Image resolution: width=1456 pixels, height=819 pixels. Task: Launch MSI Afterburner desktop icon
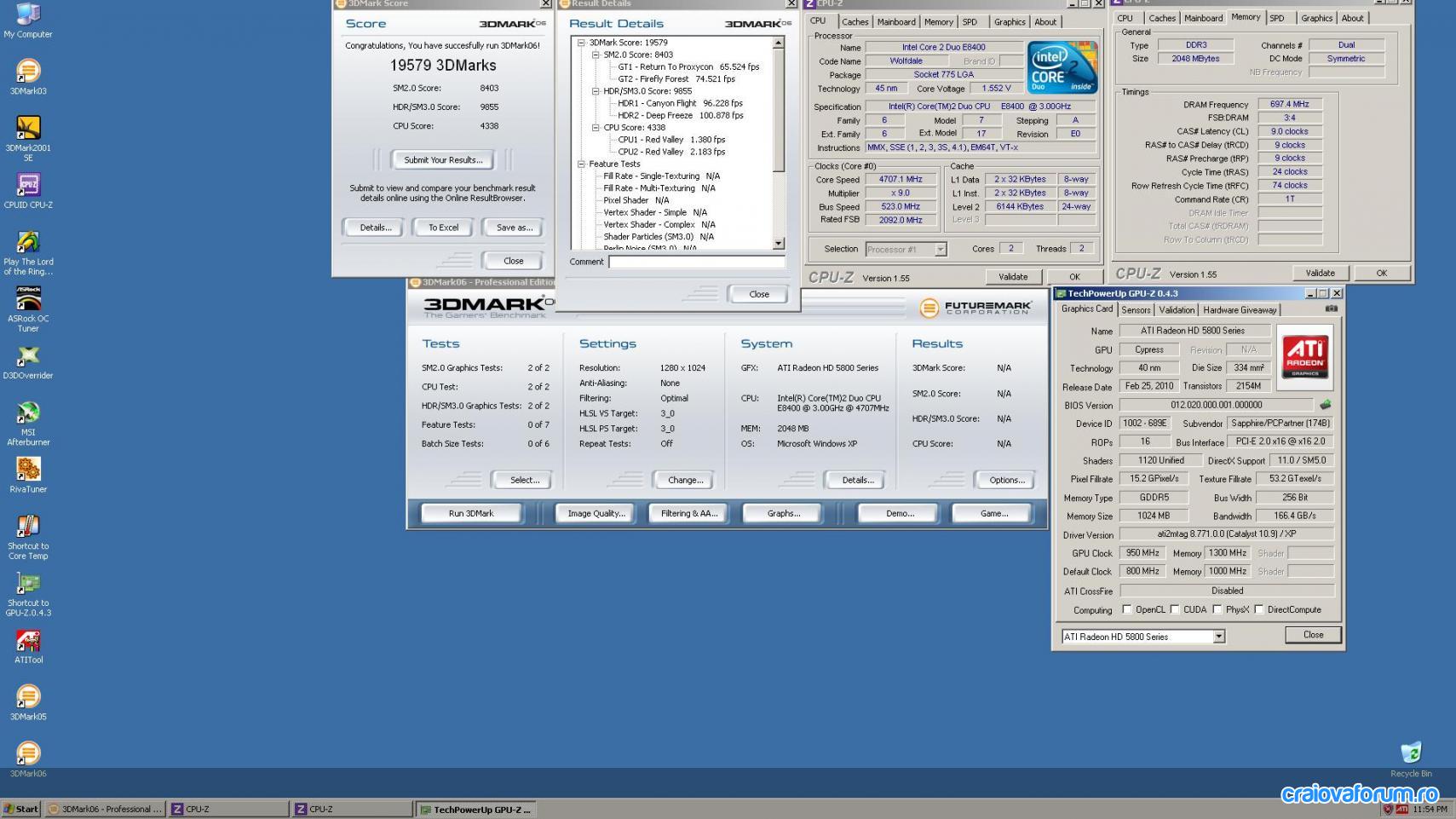28,424
